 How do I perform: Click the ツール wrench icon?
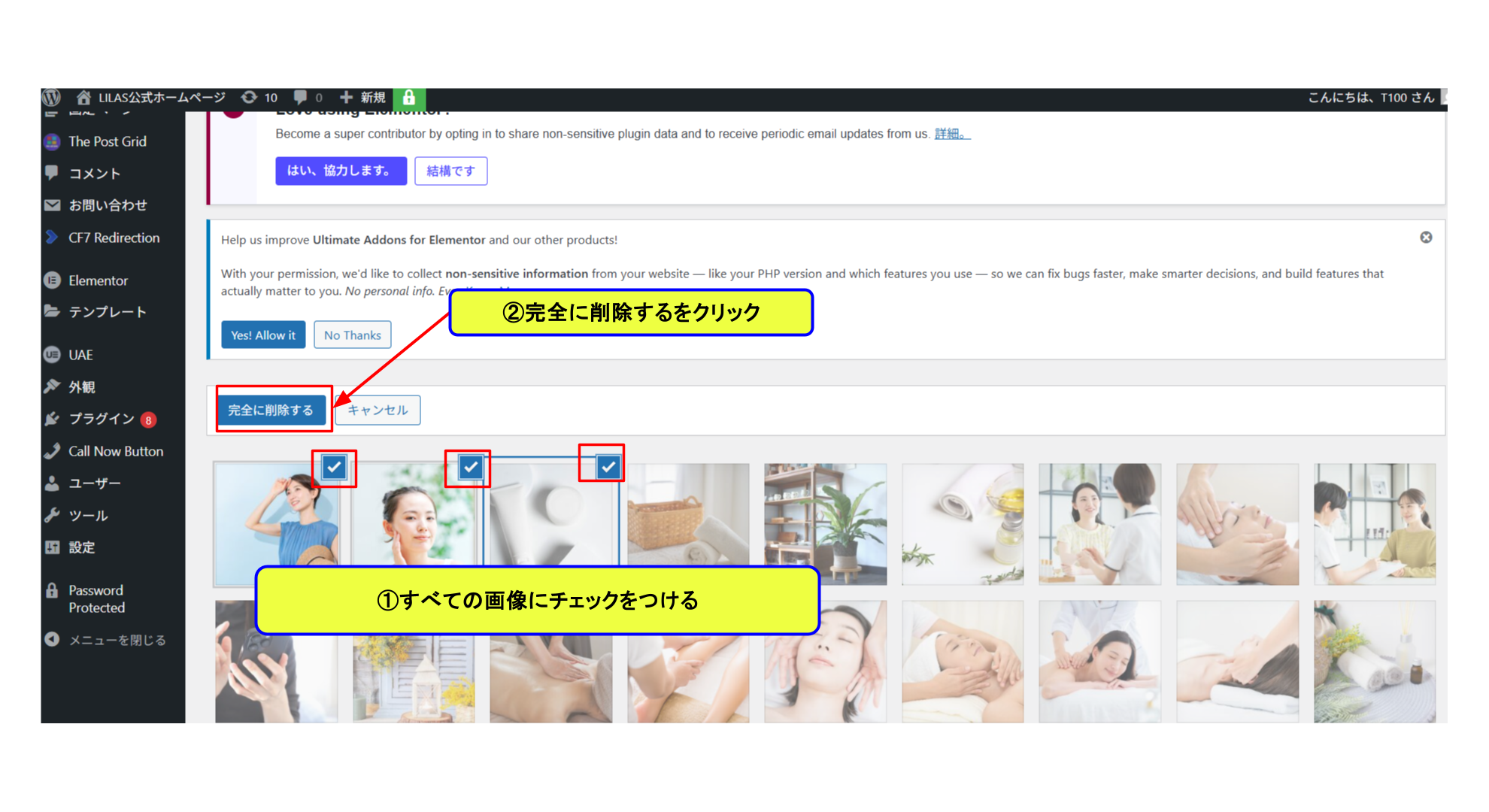(52, 516)
